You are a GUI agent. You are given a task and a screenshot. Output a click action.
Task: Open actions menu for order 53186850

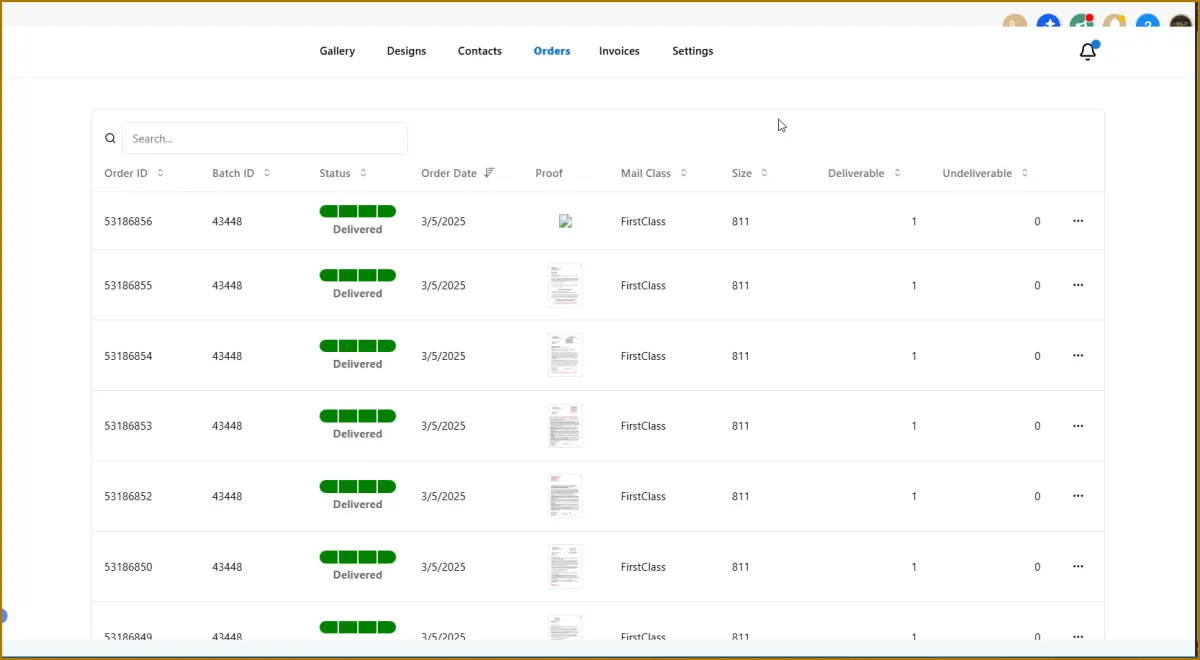[1077, 567]
